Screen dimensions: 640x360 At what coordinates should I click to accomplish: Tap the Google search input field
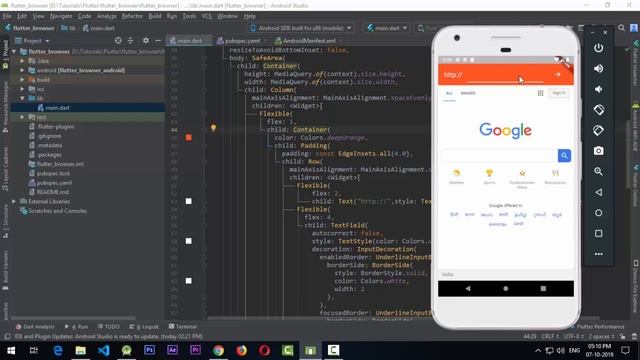[x=500, y=156]
